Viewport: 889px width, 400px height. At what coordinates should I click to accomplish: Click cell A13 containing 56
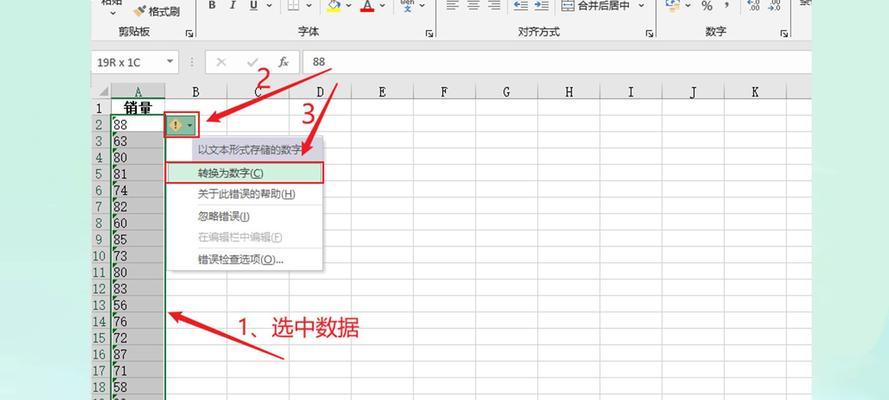click(x=138, y=305)
